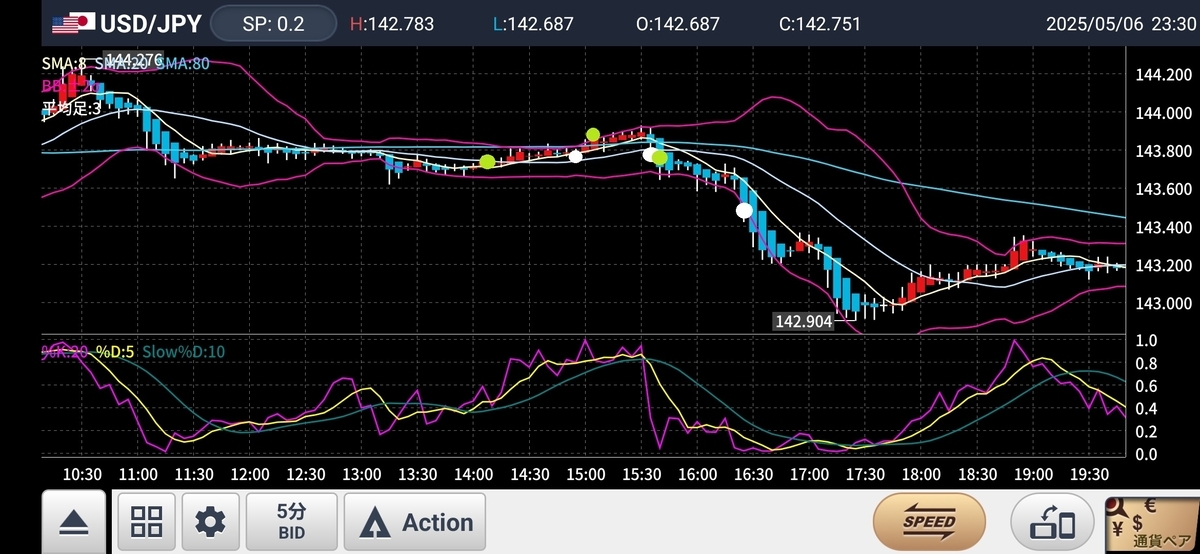Tap the 0.2 stochastic scale label

[1147, 432]
